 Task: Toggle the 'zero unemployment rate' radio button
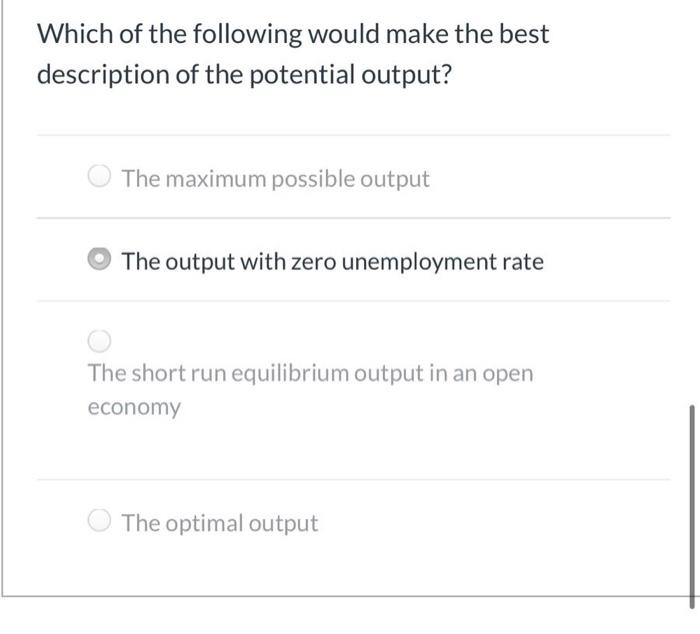point(99,262)
